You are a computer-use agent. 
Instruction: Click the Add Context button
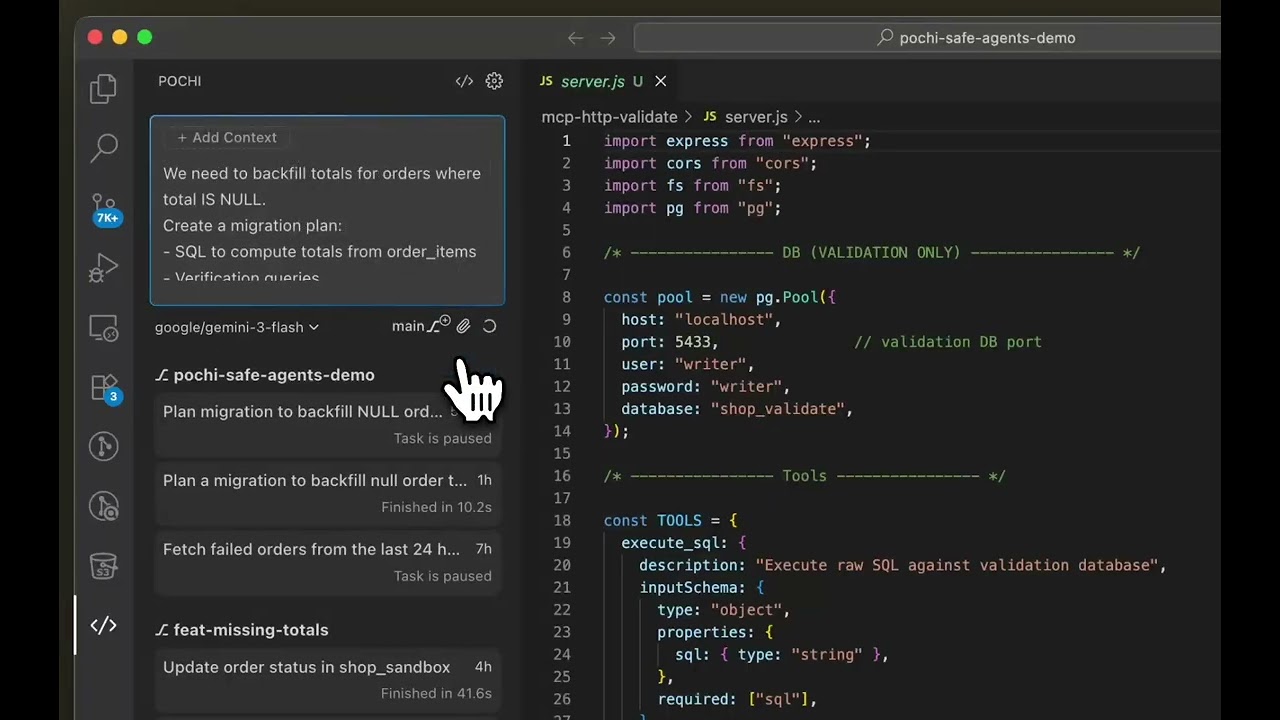pos(227,138)
